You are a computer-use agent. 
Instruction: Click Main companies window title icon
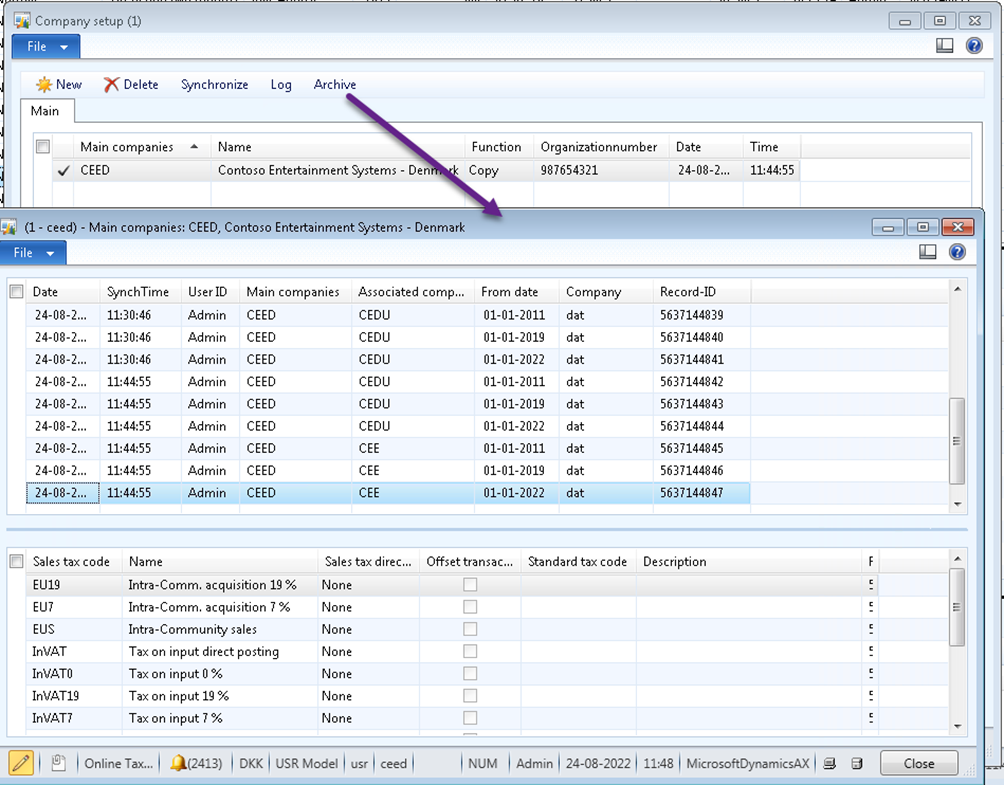click(8, 227)
